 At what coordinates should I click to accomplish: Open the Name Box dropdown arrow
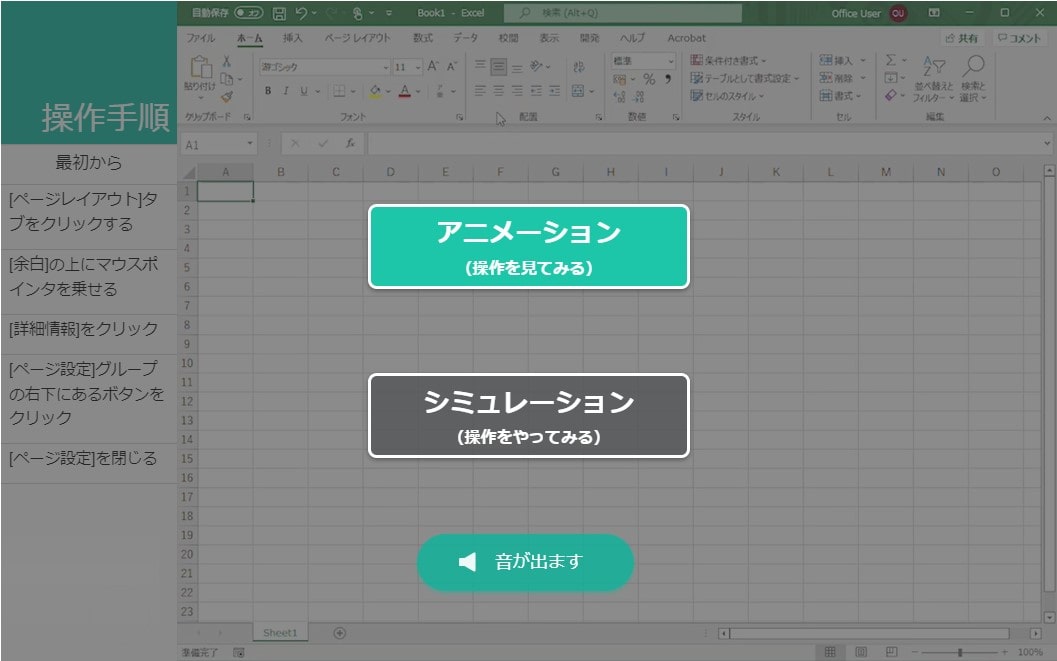click(249, 144)
